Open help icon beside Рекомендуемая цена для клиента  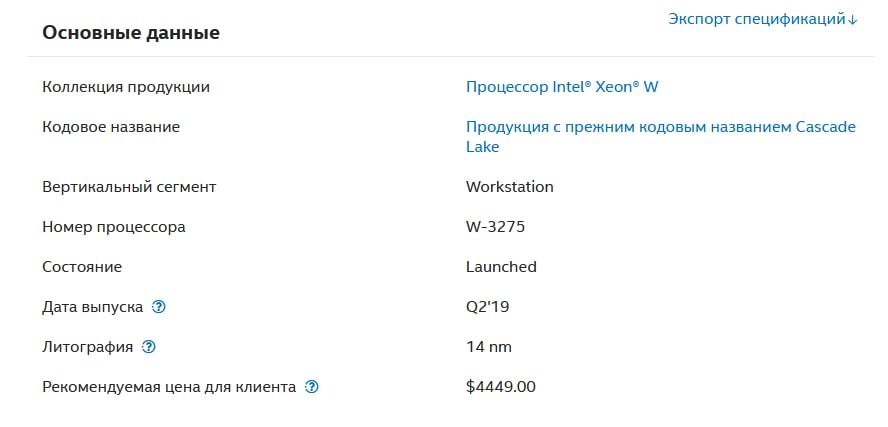click(x=311, y=387)
